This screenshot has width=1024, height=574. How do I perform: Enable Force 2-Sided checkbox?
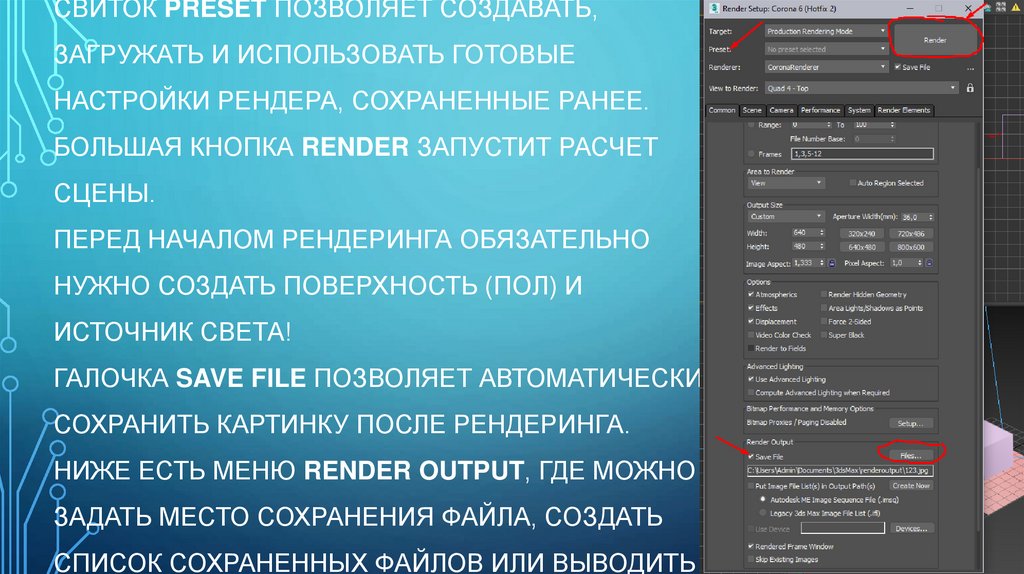click(824, 322)
